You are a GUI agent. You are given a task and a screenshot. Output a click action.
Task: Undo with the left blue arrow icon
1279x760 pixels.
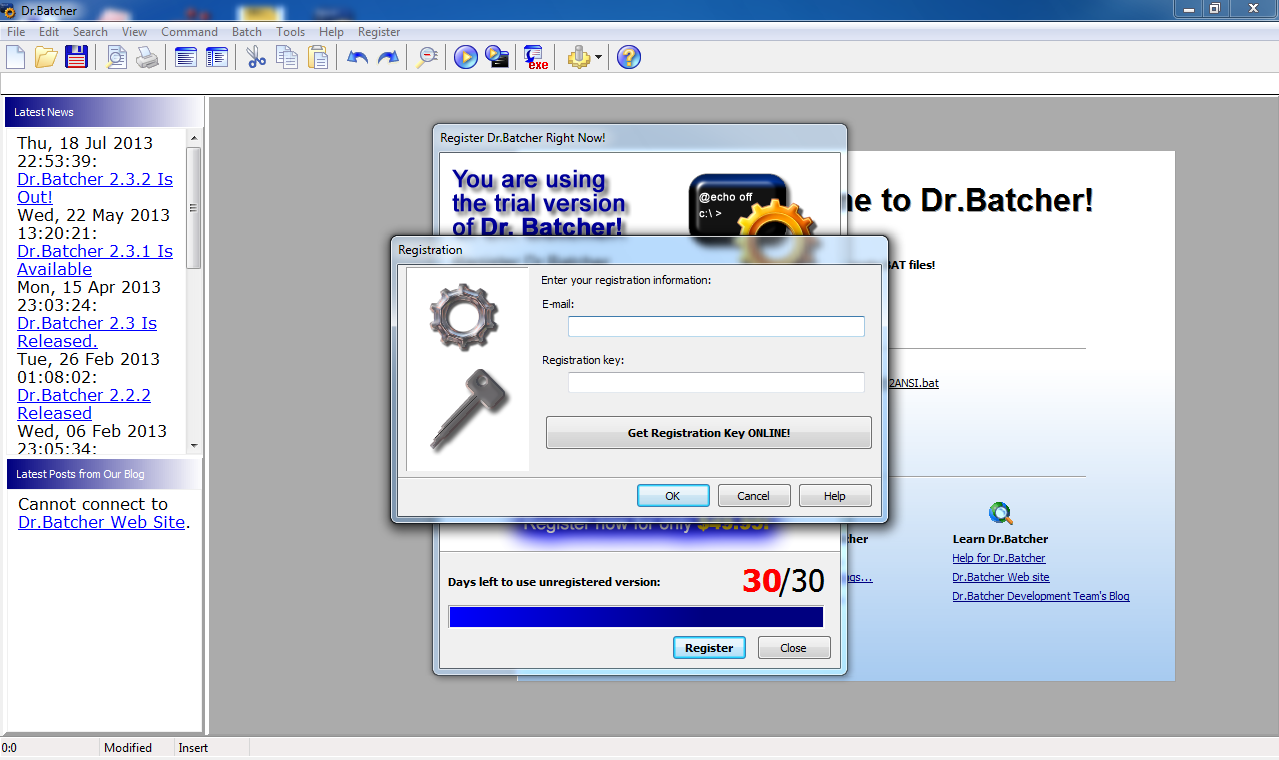[x=357, y=57]
